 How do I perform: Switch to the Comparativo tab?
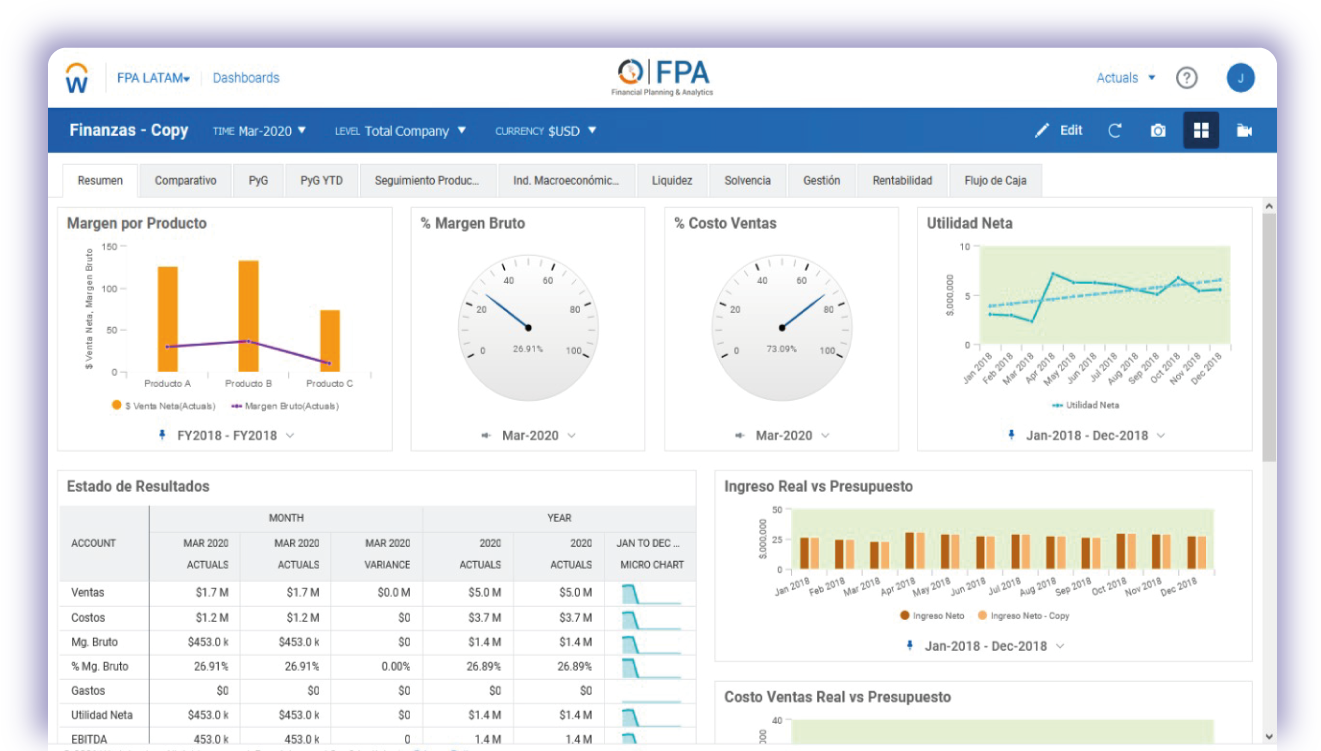[x=185, y=181]
